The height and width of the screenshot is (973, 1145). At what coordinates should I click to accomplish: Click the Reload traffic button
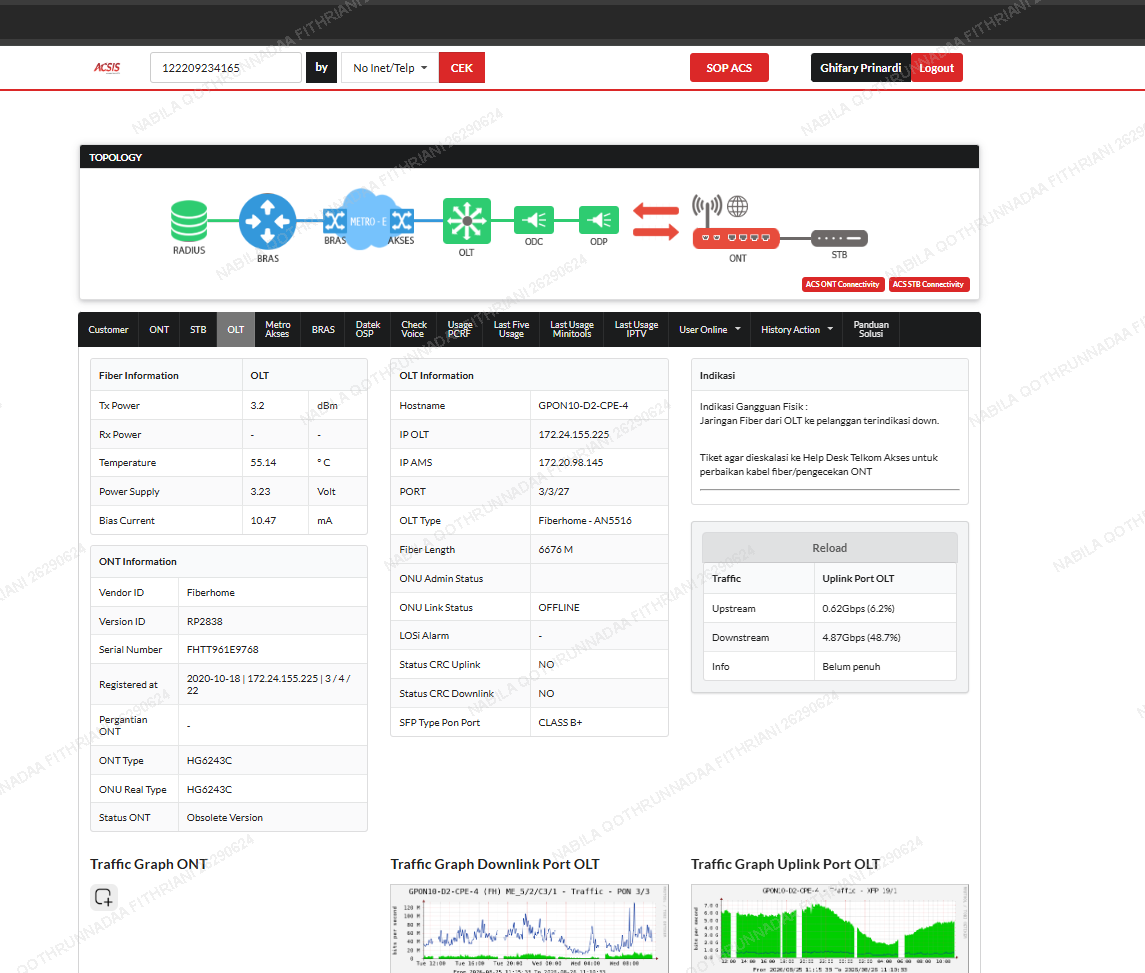pyautogui.click(x=830, y=548)
